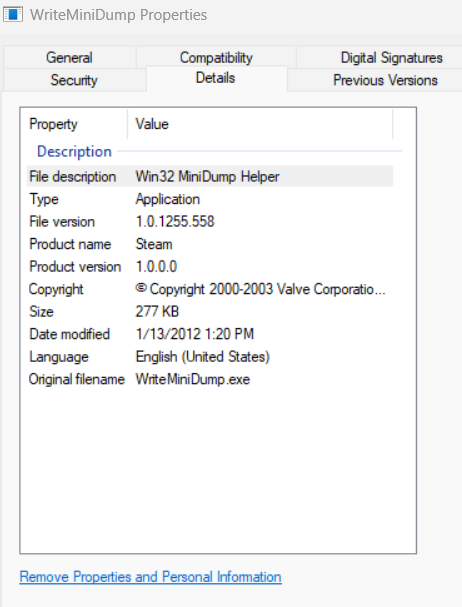Viewport: 462px width, 607px height.
Task: Select the File version property label
Action: pyautogui.click(x=62, y=221)
